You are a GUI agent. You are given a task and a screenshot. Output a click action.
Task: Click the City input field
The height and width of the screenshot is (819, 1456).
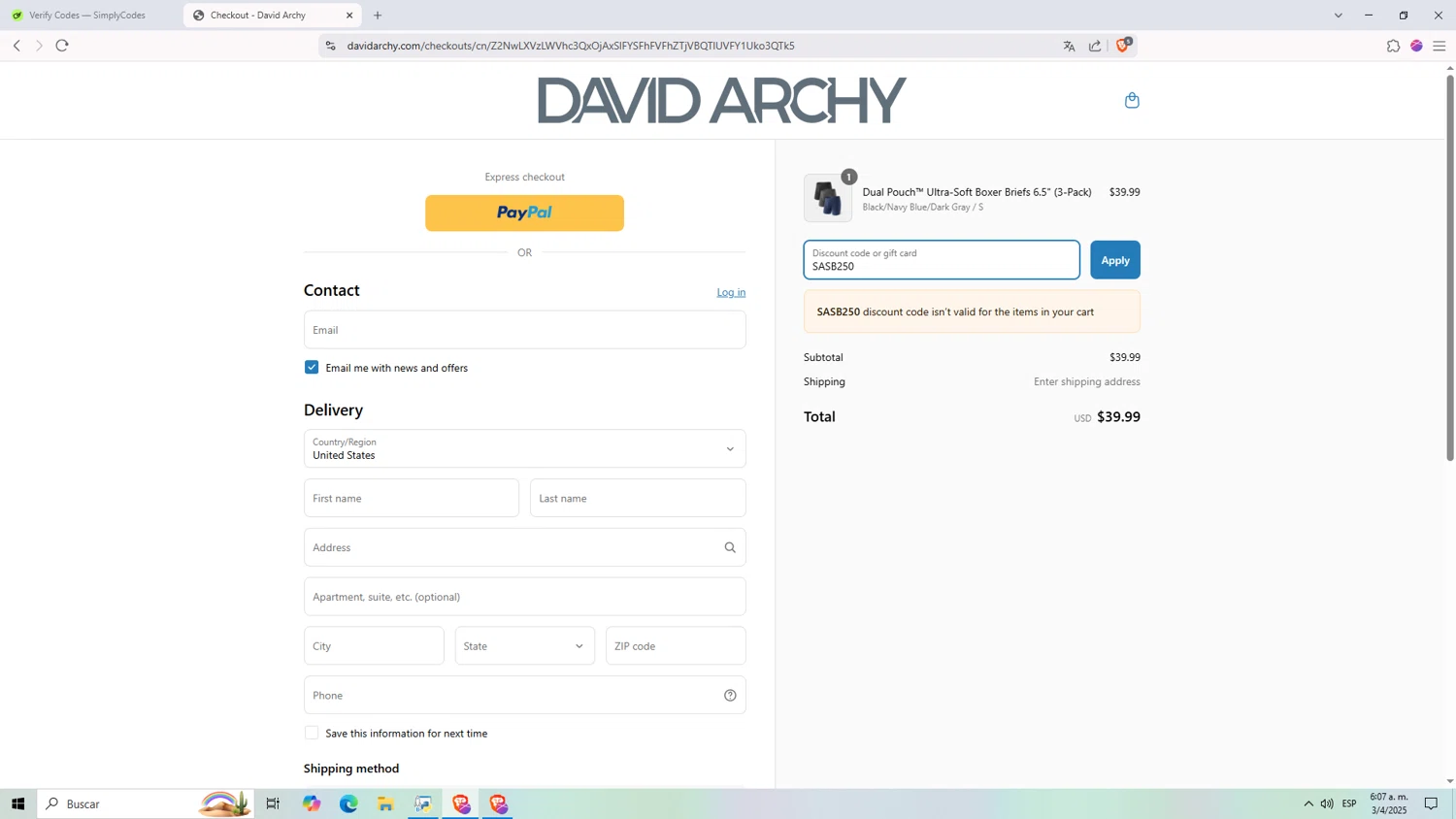pos(374,645)
